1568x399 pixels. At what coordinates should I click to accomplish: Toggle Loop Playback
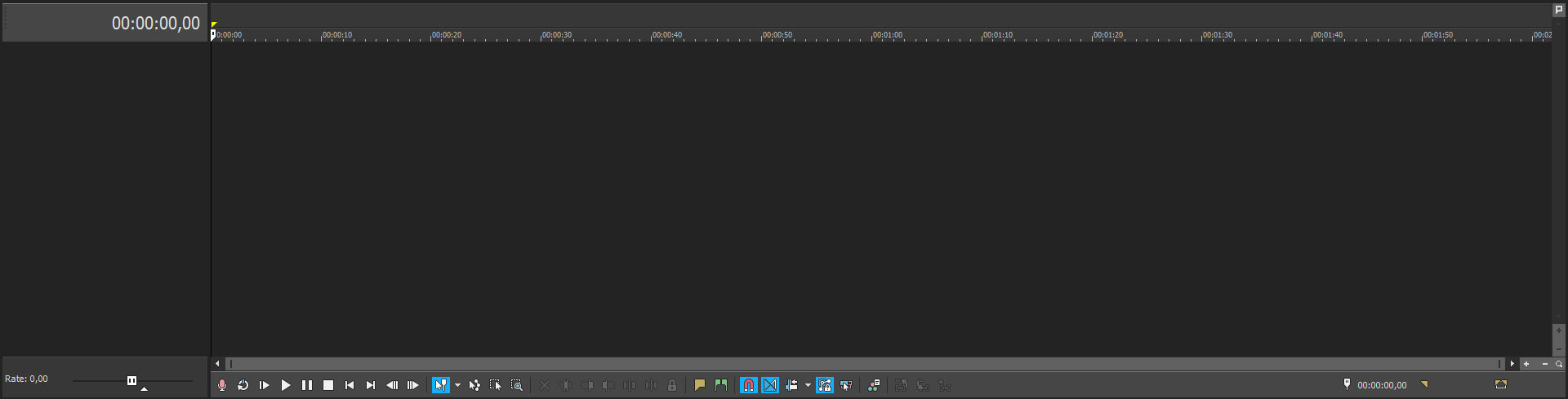[x=243, y=385]
